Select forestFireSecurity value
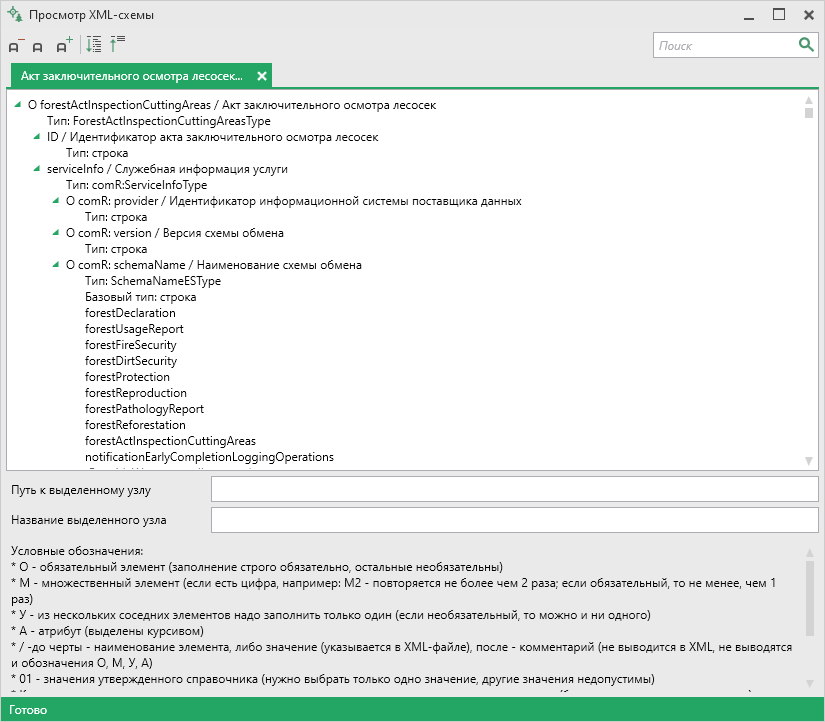Viewport: 825px width, 722px height. (130, 345)
